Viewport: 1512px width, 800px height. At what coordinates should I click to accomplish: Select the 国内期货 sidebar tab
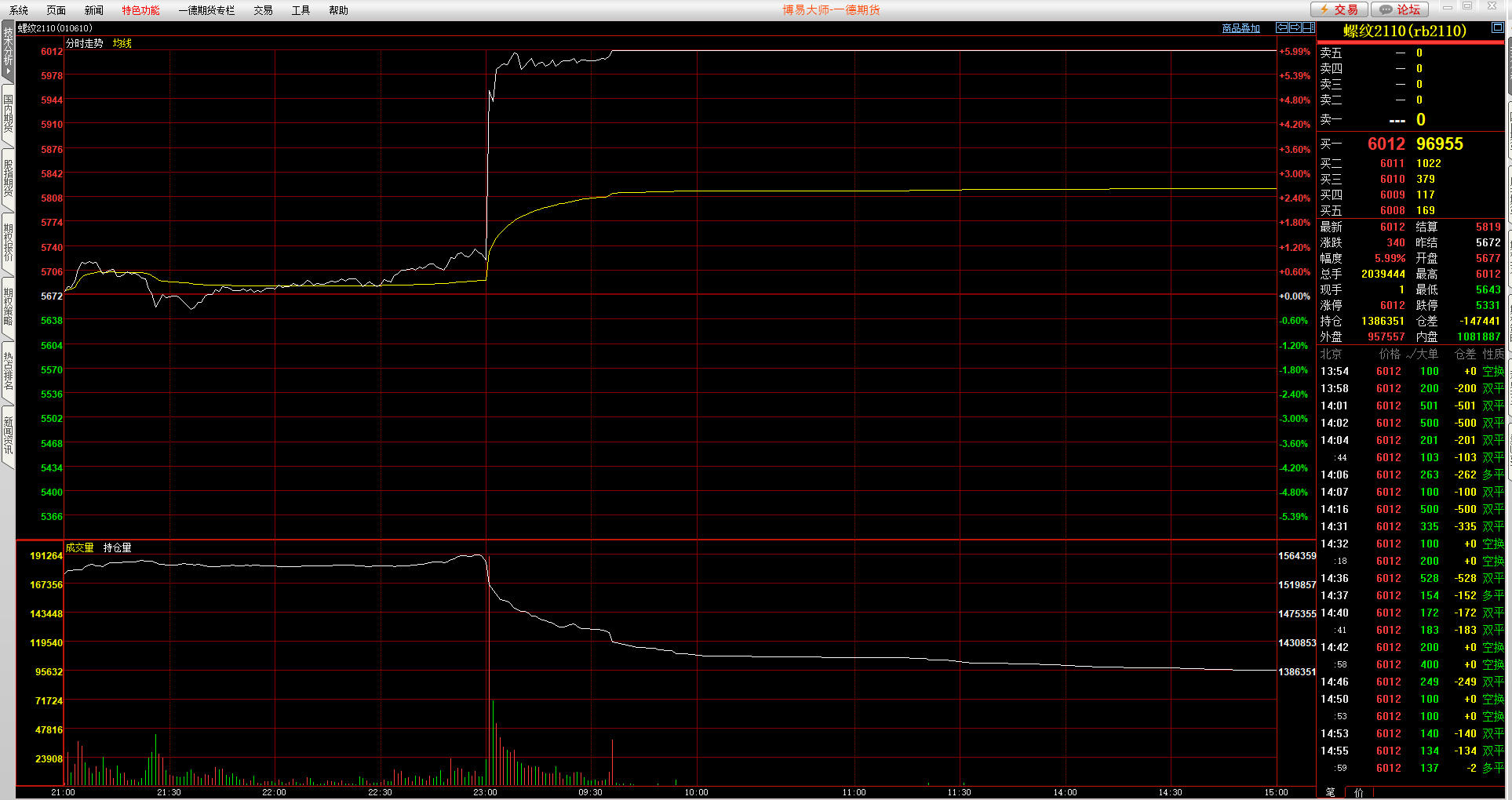pyautogui.click(x=8, y=114)
